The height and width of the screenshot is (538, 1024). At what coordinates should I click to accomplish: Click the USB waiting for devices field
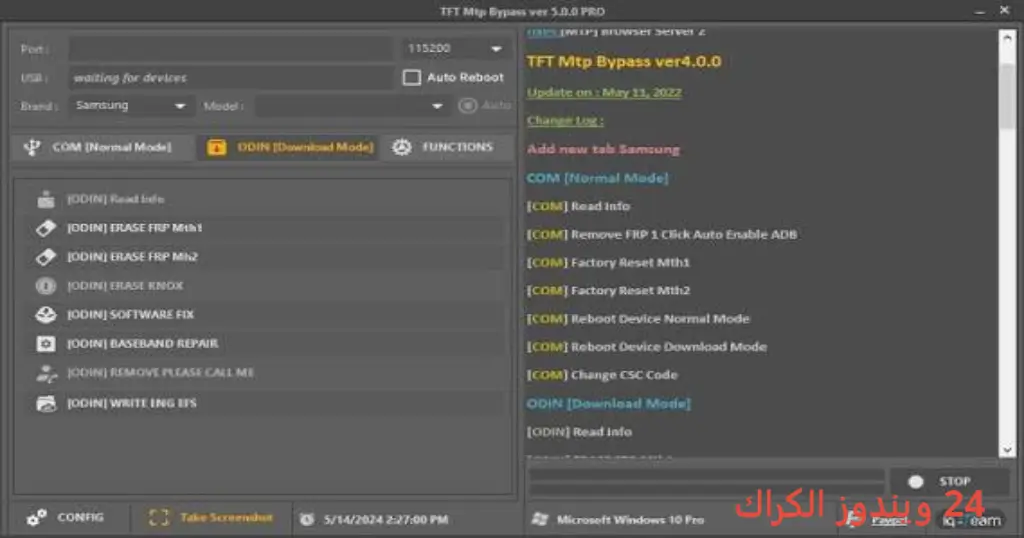(x=231, y=78)
